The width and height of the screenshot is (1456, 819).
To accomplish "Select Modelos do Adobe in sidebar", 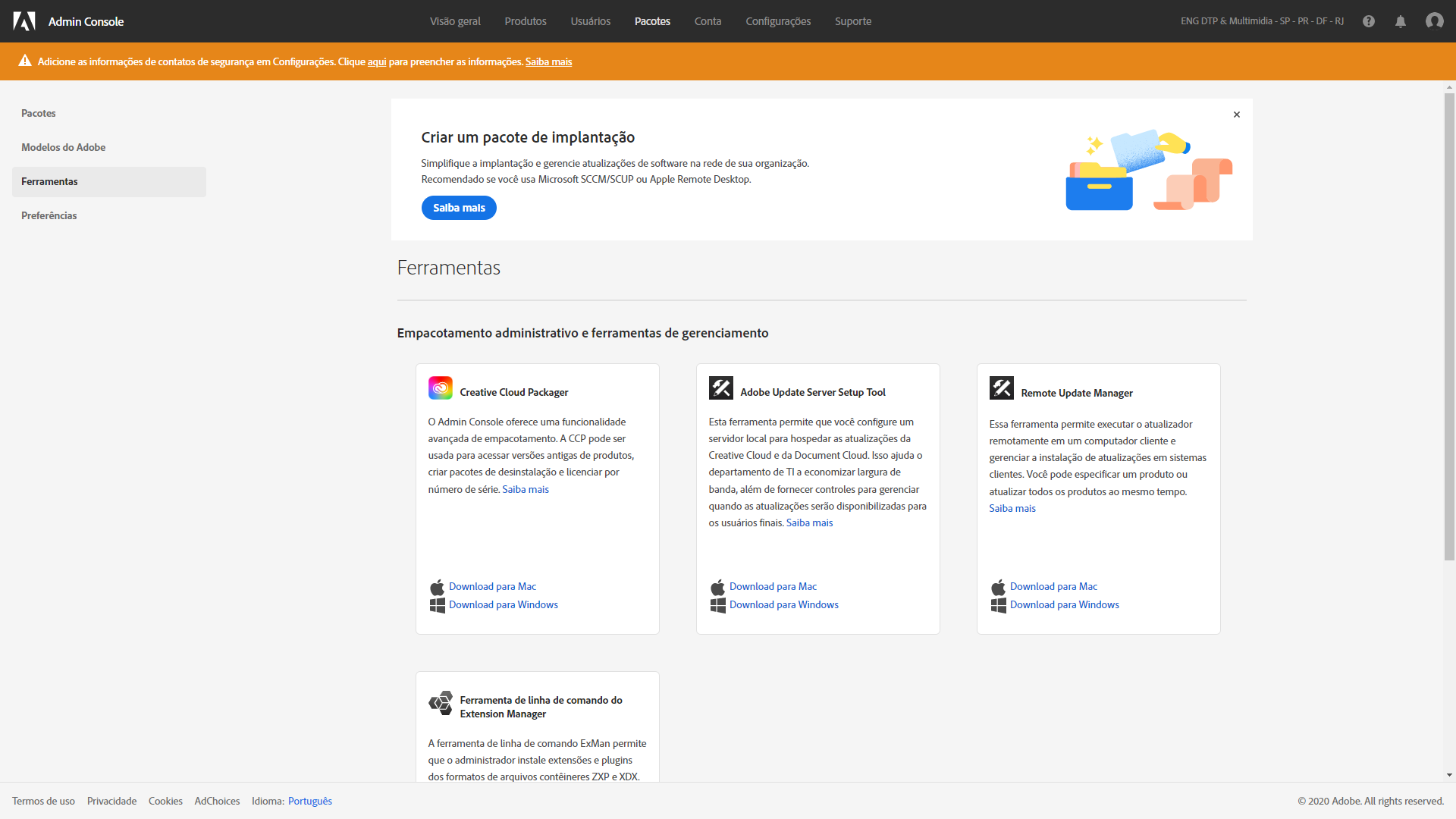I will pos(109,148).
